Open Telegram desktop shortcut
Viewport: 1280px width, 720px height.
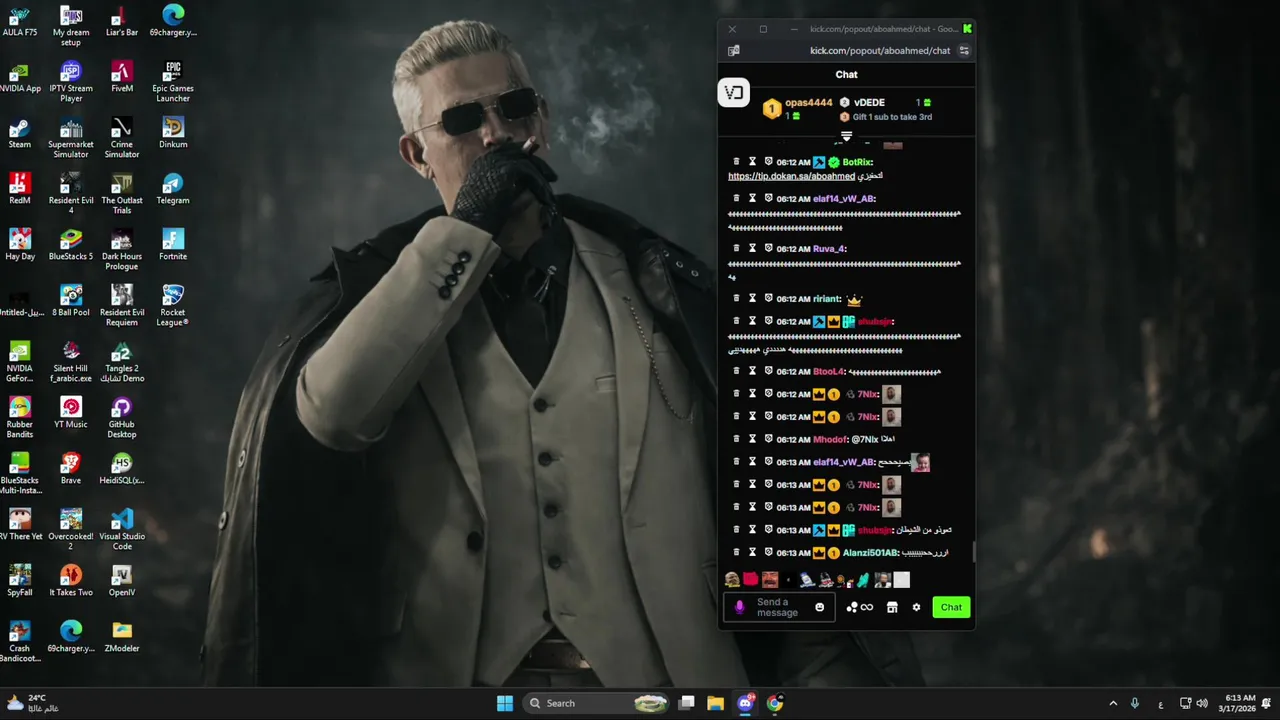(173, 189)
